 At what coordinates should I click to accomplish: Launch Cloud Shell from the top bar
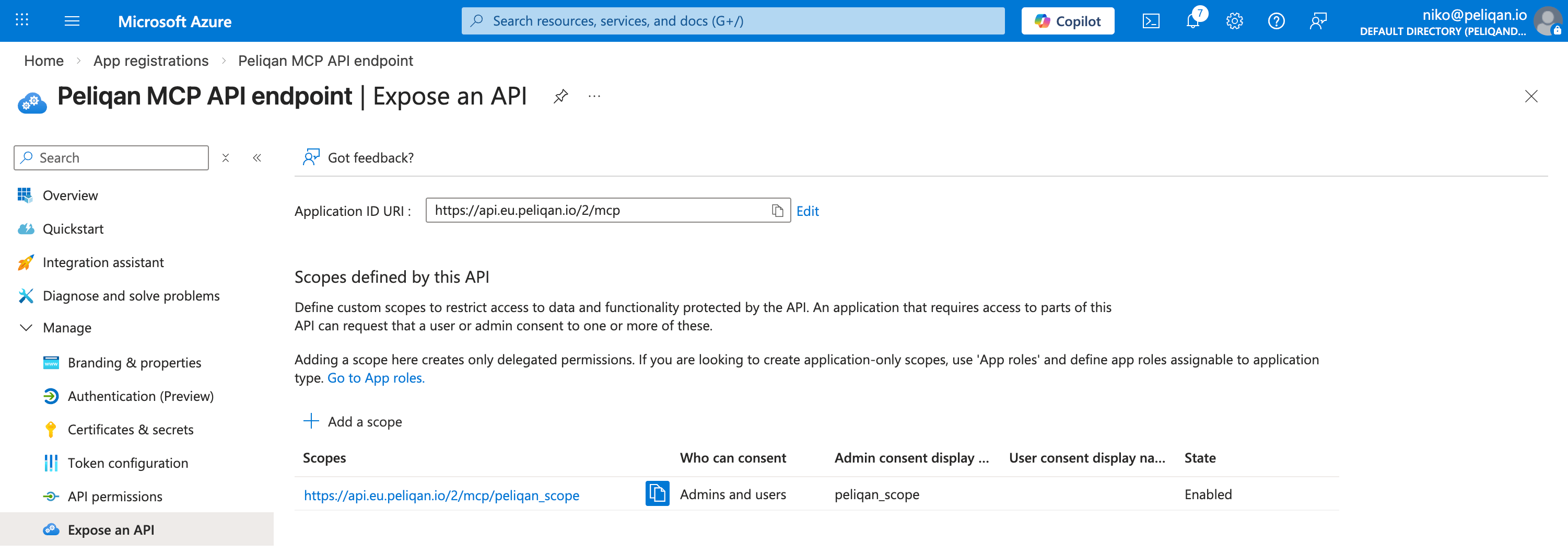point(1151,21)
